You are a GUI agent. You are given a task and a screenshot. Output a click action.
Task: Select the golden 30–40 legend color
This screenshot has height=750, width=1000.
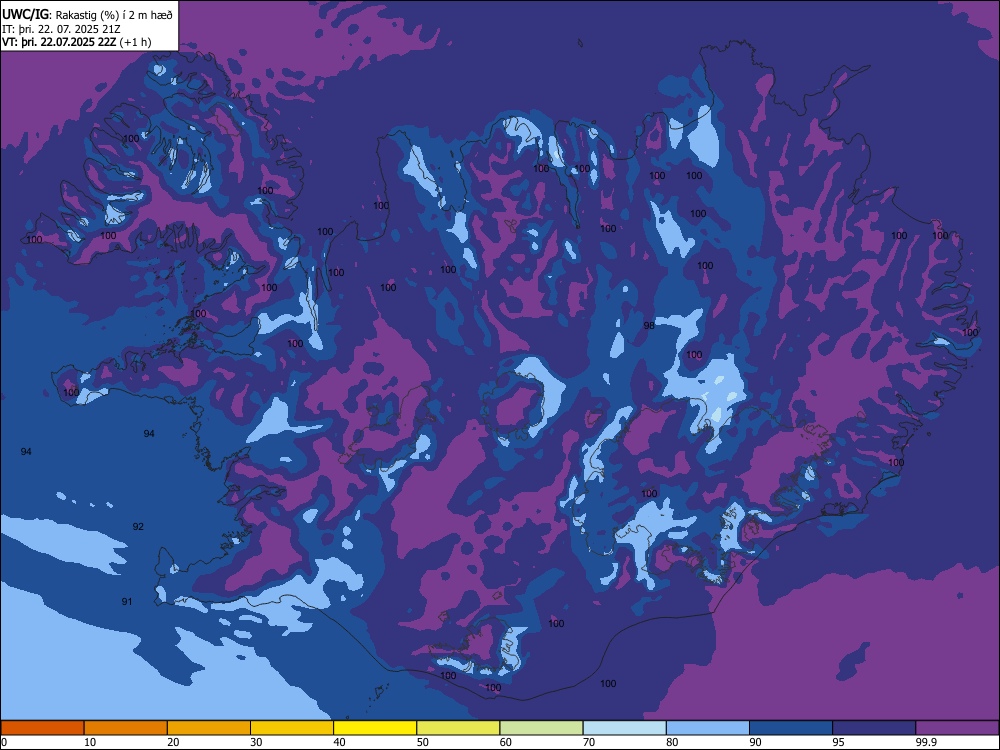pos(292,728)
